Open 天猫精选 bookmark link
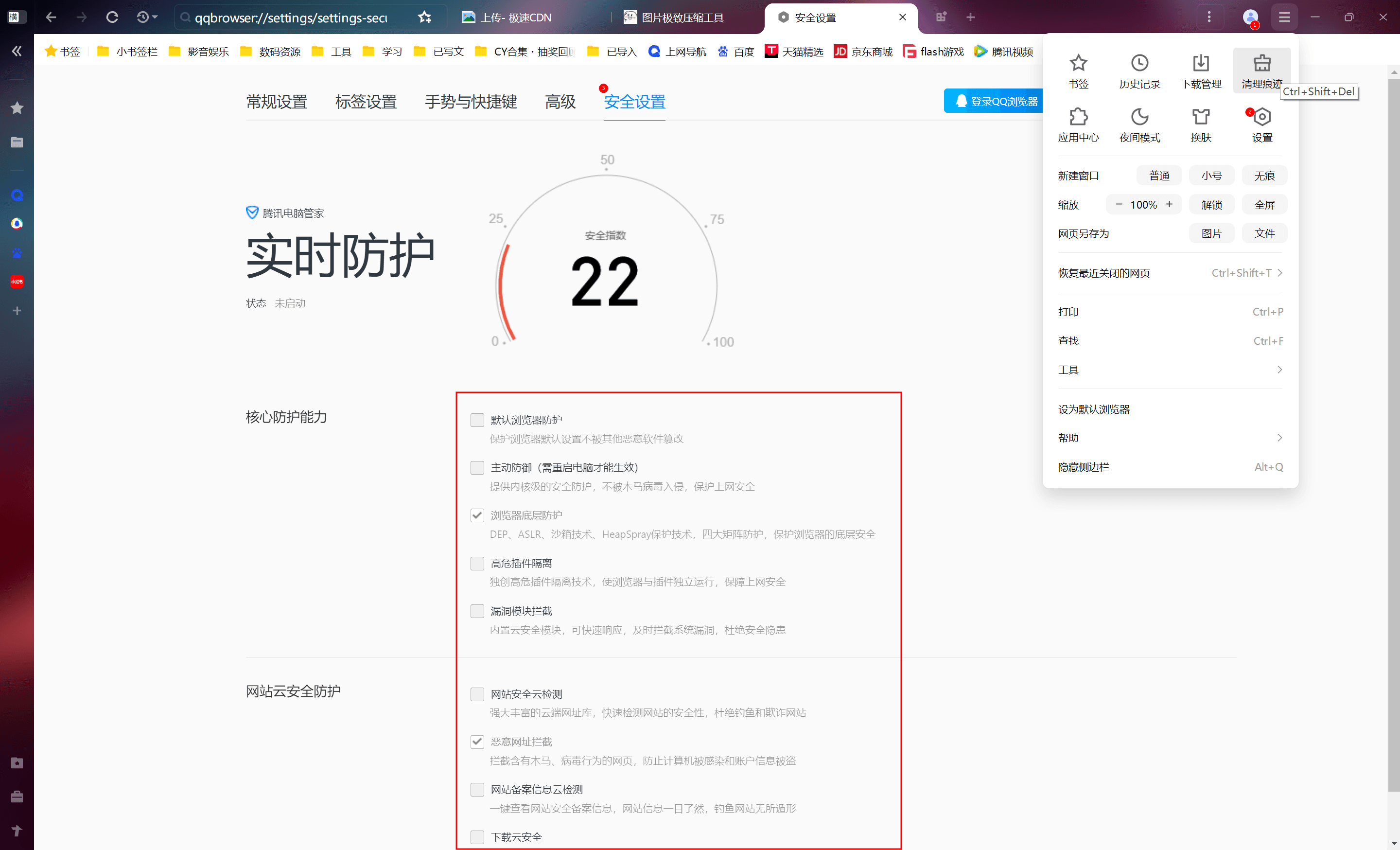Viewport: 1400px width, 850px height. coord(793,52)
